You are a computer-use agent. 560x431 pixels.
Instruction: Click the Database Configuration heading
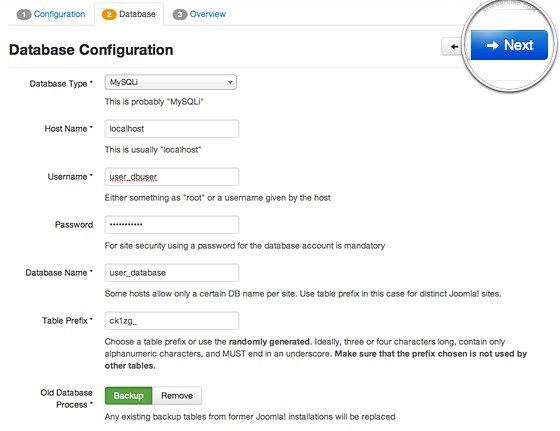[91, 50]
